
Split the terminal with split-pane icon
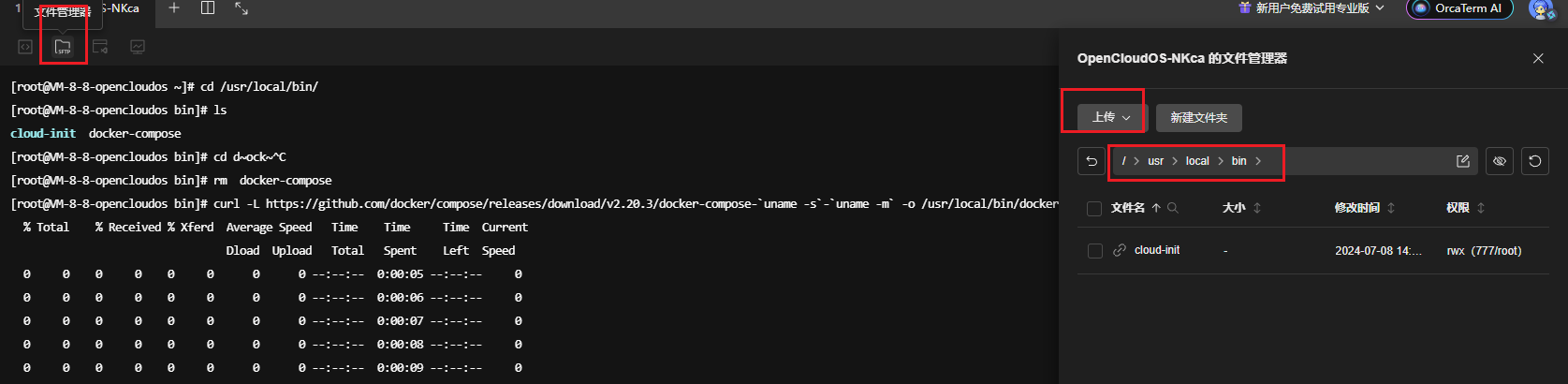click(x=208, y=8)
